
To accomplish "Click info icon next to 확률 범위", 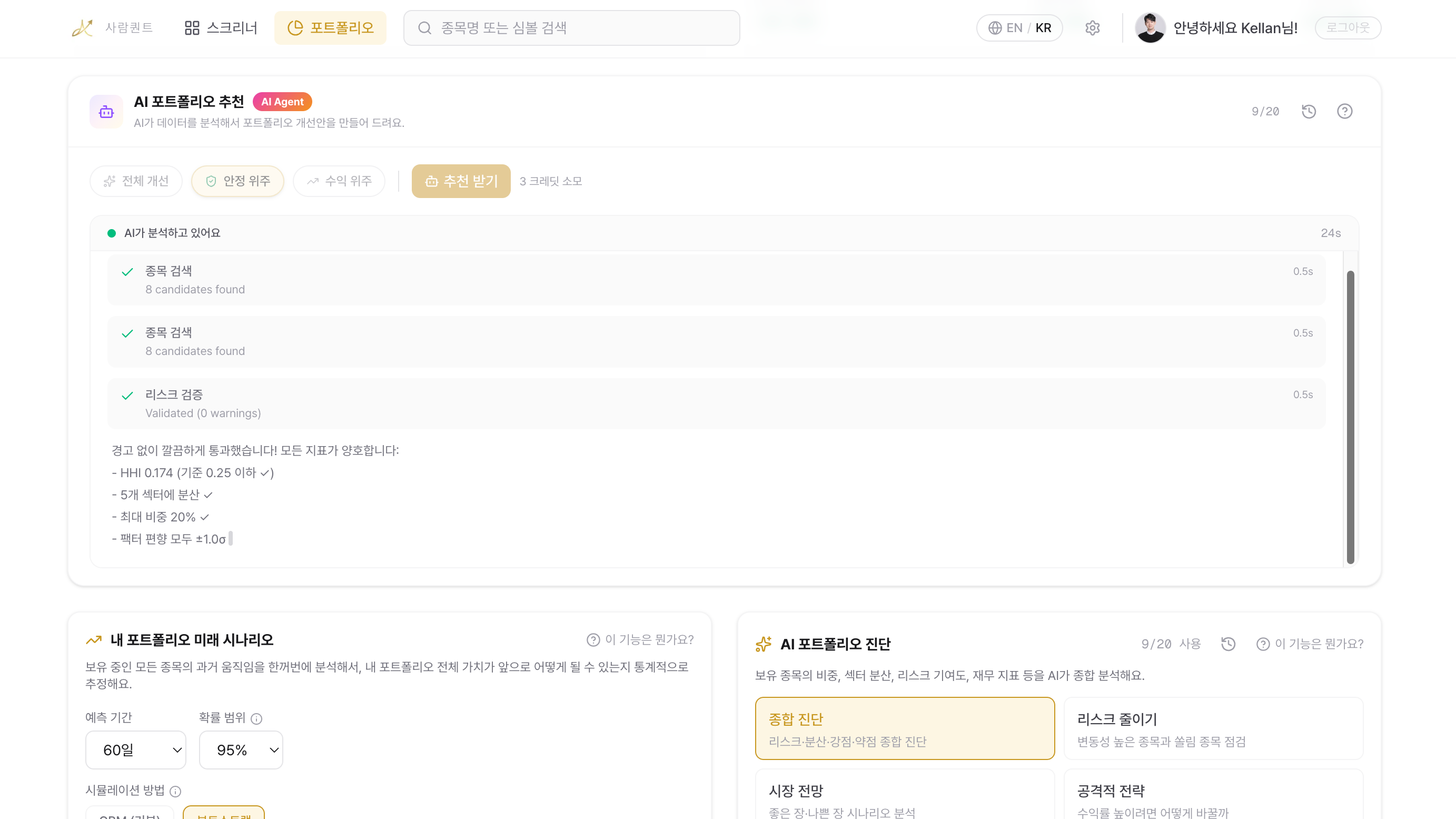I will click(256, 718).
